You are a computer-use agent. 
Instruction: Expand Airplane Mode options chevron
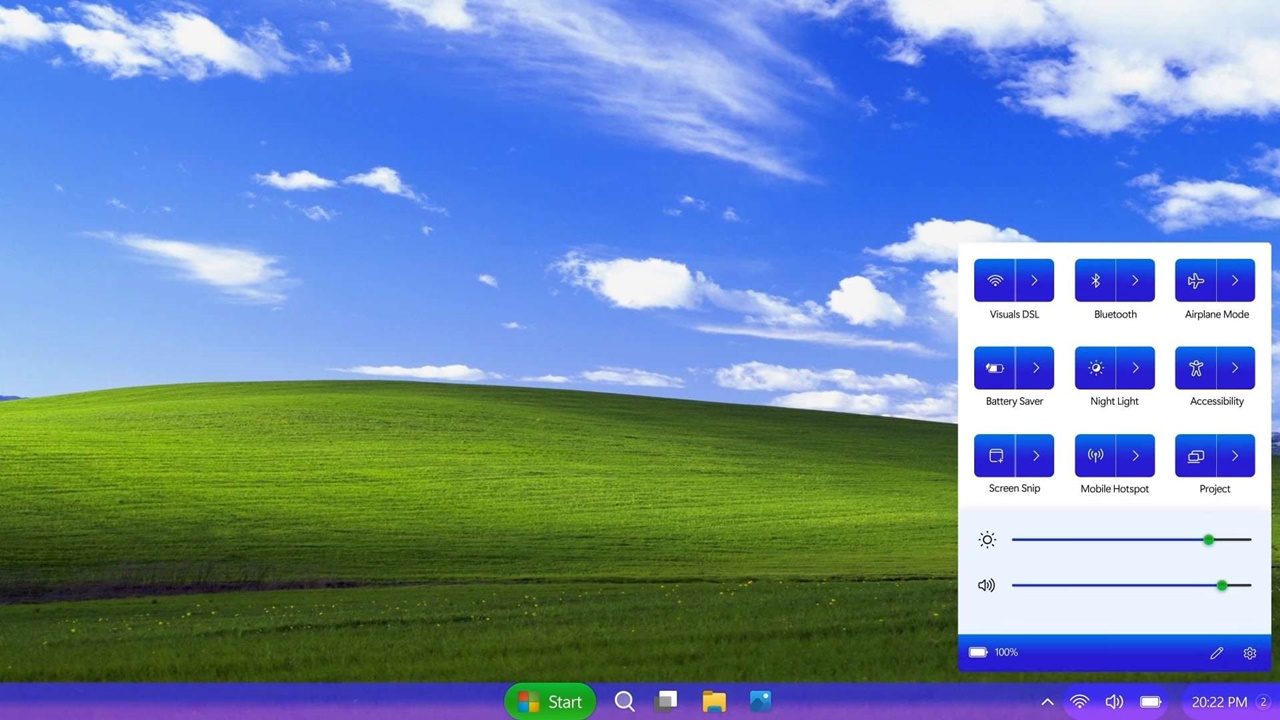[1235, 281]
